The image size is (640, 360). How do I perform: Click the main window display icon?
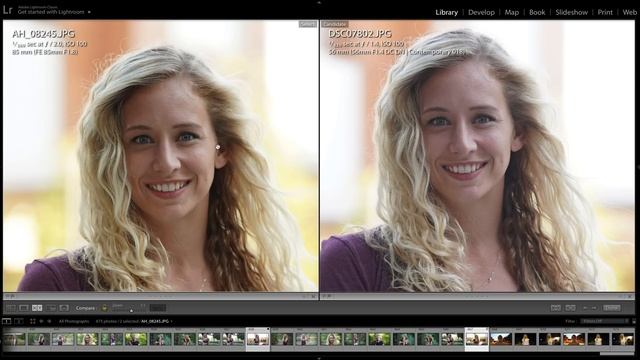click(7, 321)
